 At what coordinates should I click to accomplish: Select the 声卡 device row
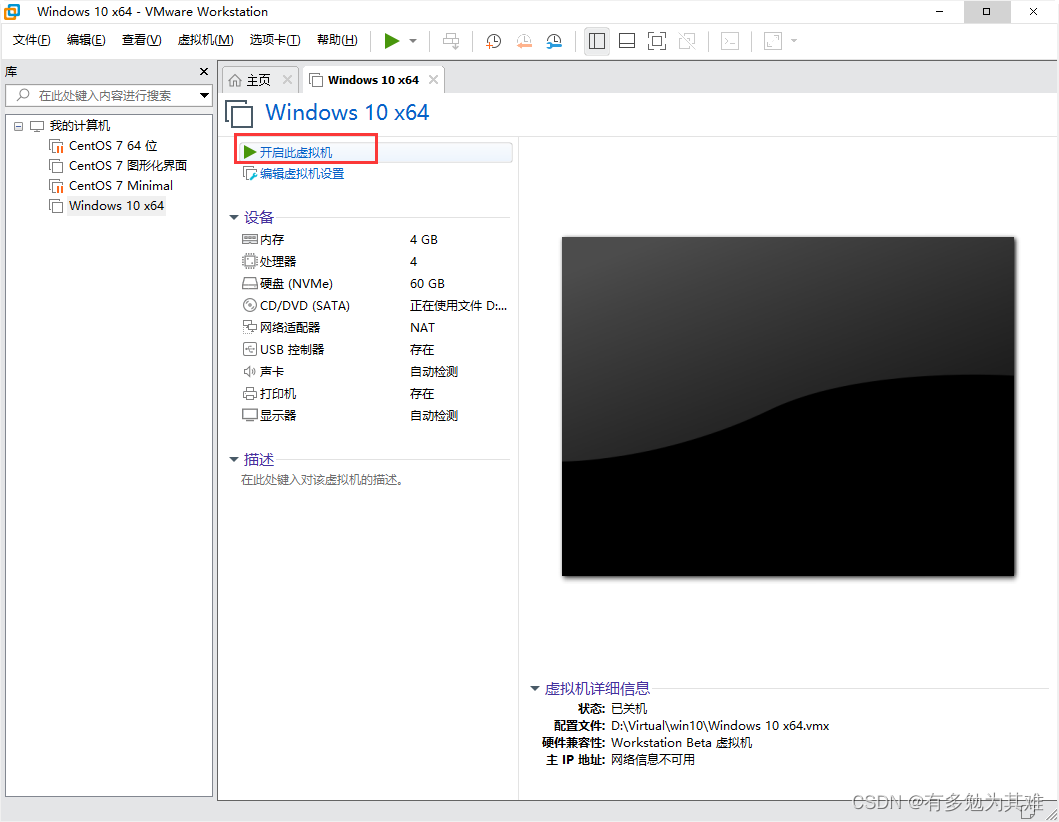click(x=375, y=371)
